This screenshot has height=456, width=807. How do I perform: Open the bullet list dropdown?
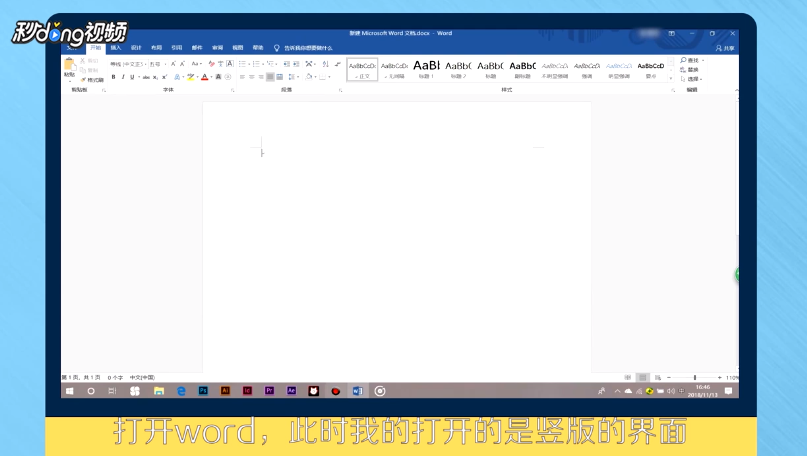249,64
